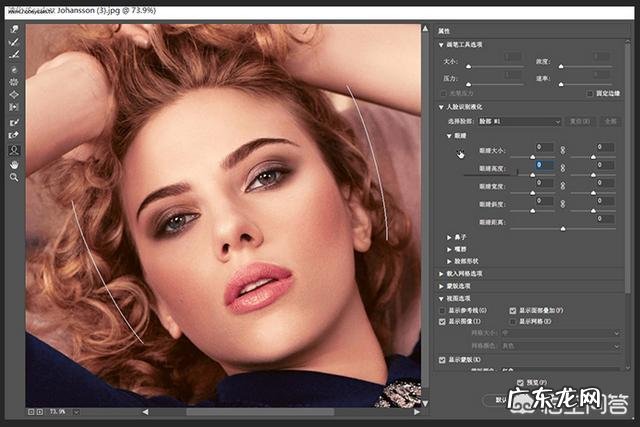Select the Forward Warp tool
The height and width of the screenshot is (427, 640).
pyautogui.click(x=15, y=29)
